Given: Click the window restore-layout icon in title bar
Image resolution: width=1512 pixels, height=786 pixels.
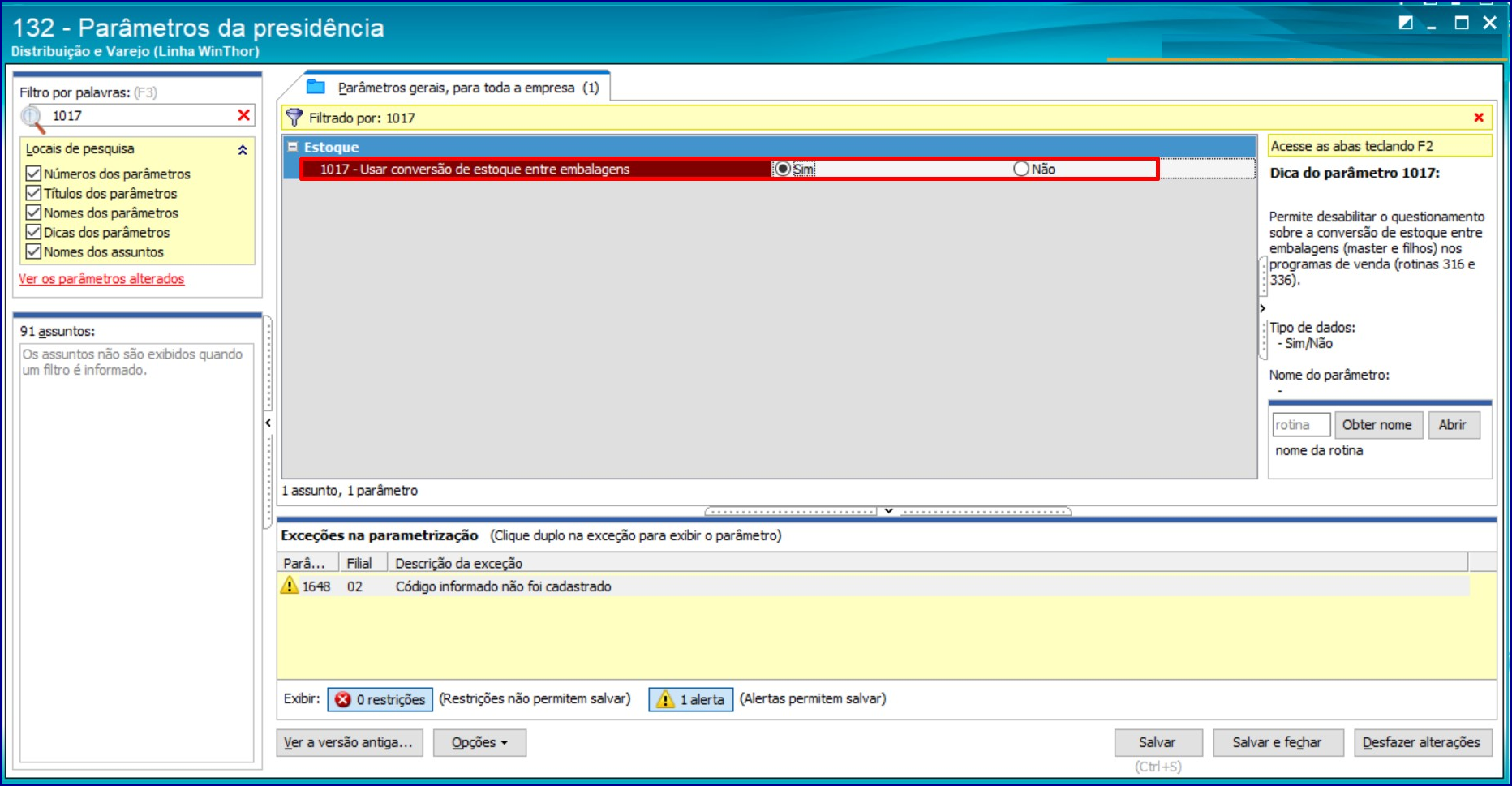Looking at the screenshot, I should 1406,23.
